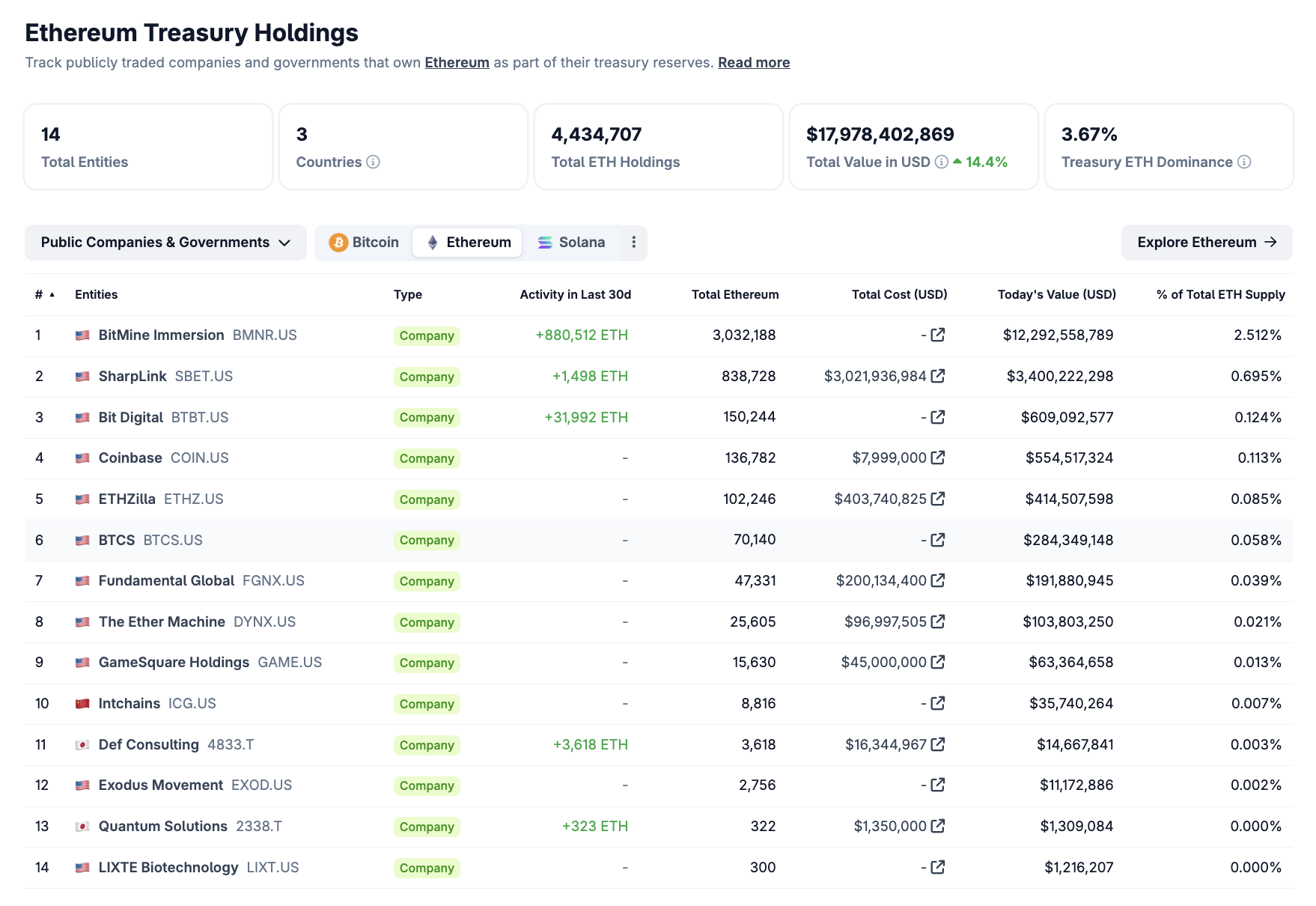Viewport: 1316px width, 906px height.
Task: Sort by Total Ethereum column header
Action: [x=734, y=294]
